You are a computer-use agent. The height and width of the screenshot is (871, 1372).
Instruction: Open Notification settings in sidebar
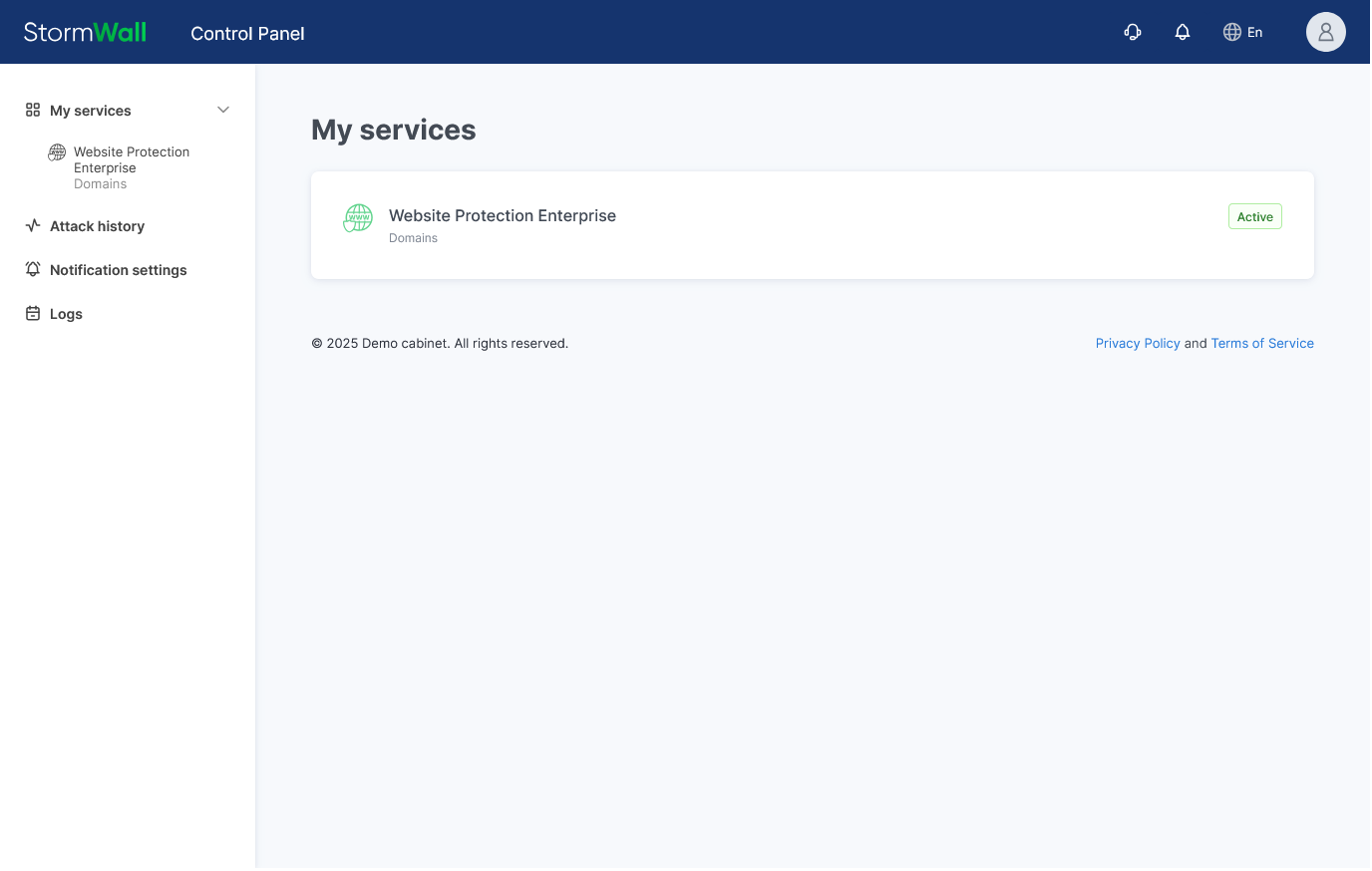(118, 270)
